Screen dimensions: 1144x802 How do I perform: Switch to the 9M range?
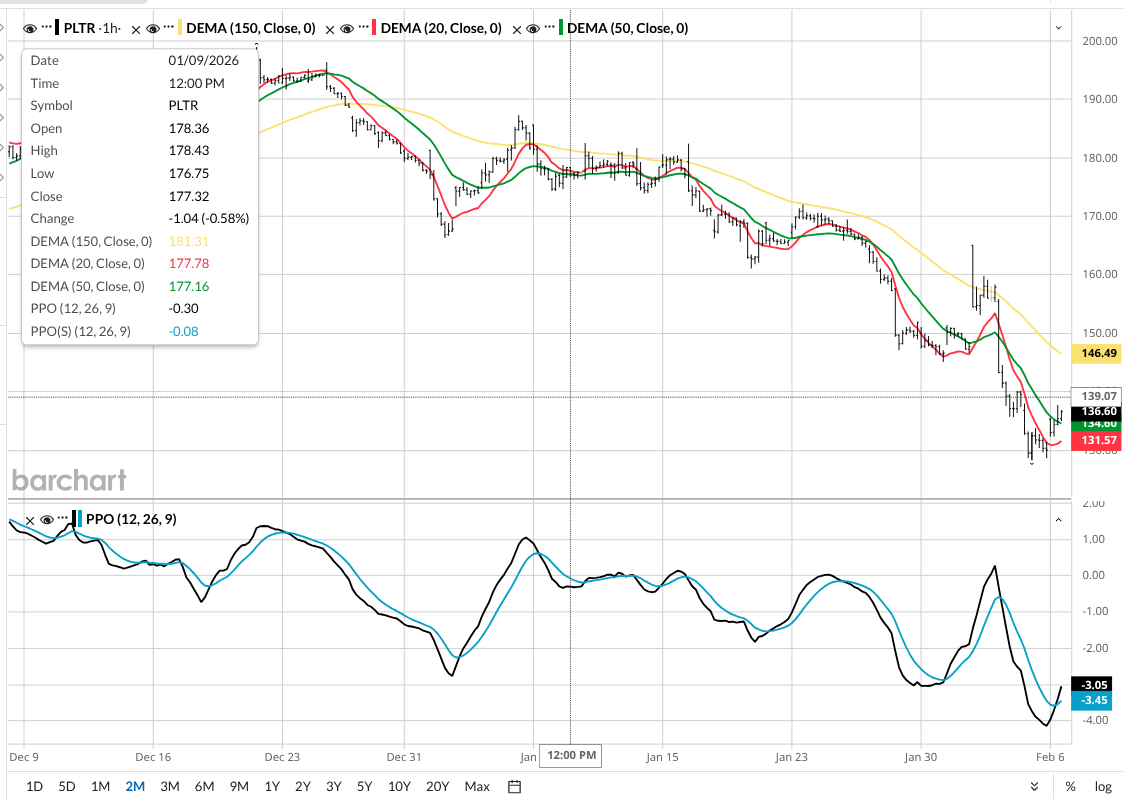[x=239, y=786]
